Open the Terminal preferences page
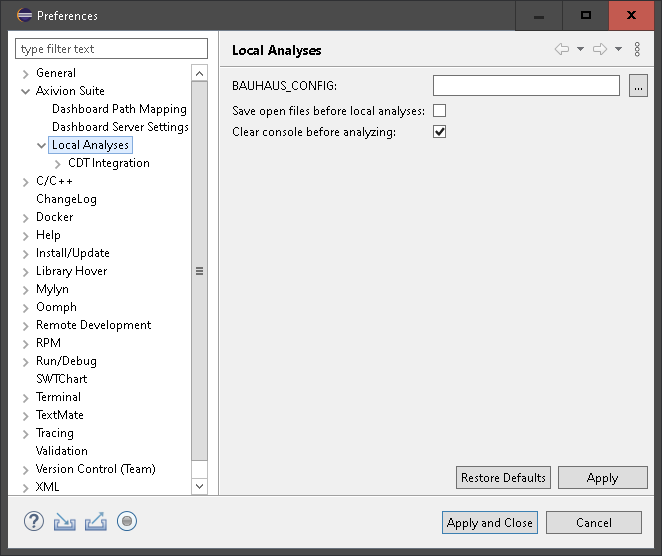Screen dimensions: 662x556 (x=58, y=397)
